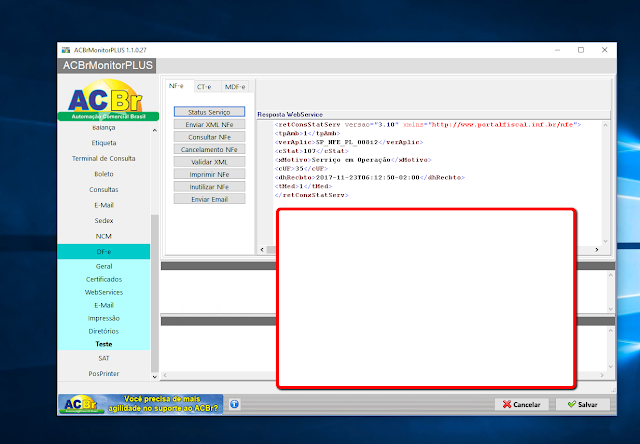The width and height of the screenshot is (640, 444).
Task: Click Imprimir NFe button
Action: click(x=209, y=174)
